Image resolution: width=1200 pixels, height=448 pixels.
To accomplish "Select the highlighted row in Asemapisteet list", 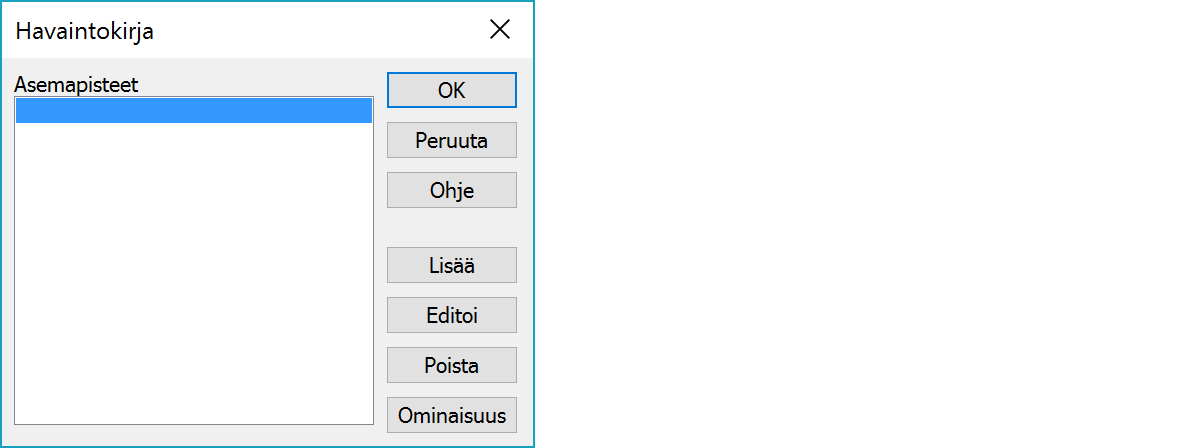I will [x=193, y=111].
